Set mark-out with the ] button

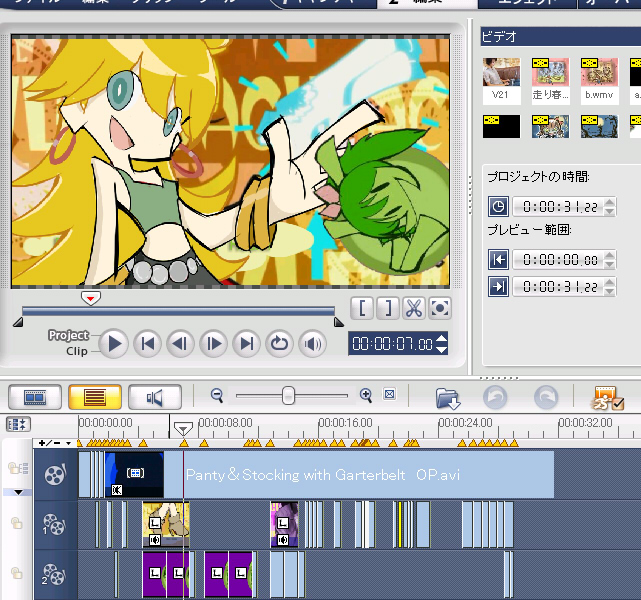(x=388, y=308)
